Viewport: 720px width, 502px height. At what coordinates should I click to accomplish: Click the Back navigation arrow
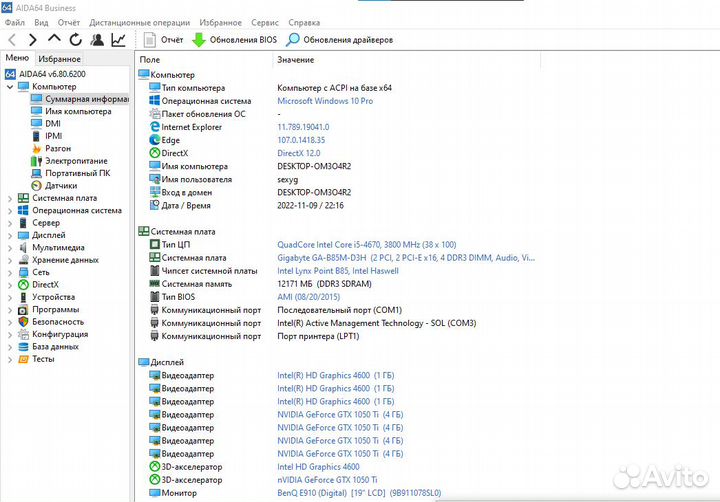11,40
